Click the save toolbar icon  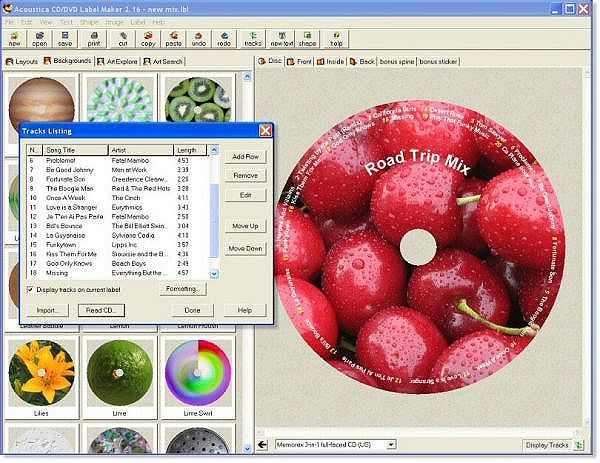[65, 39]
